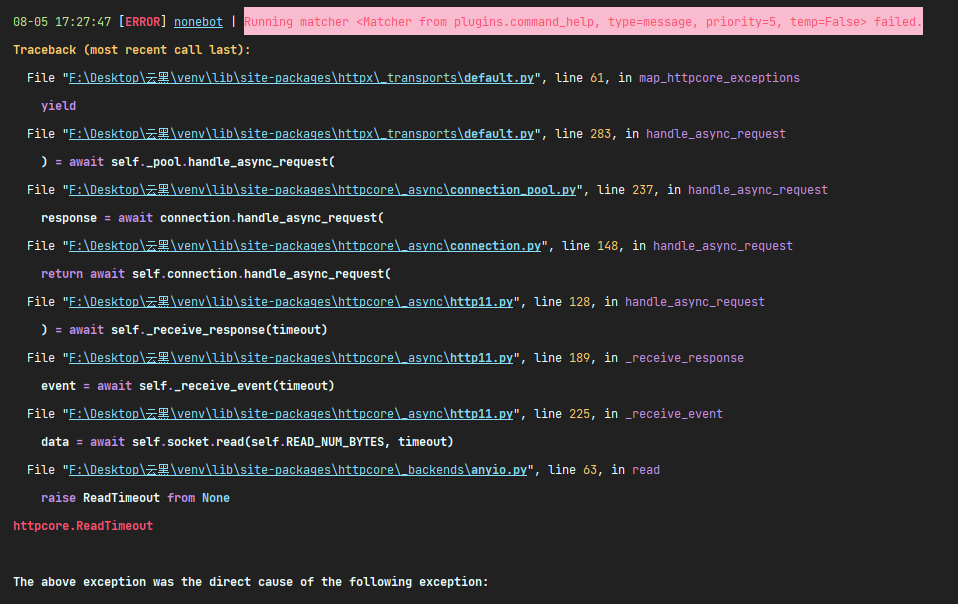Select the Traceback header line
Viewport: 958px width, 604px height.
(130, 49)
